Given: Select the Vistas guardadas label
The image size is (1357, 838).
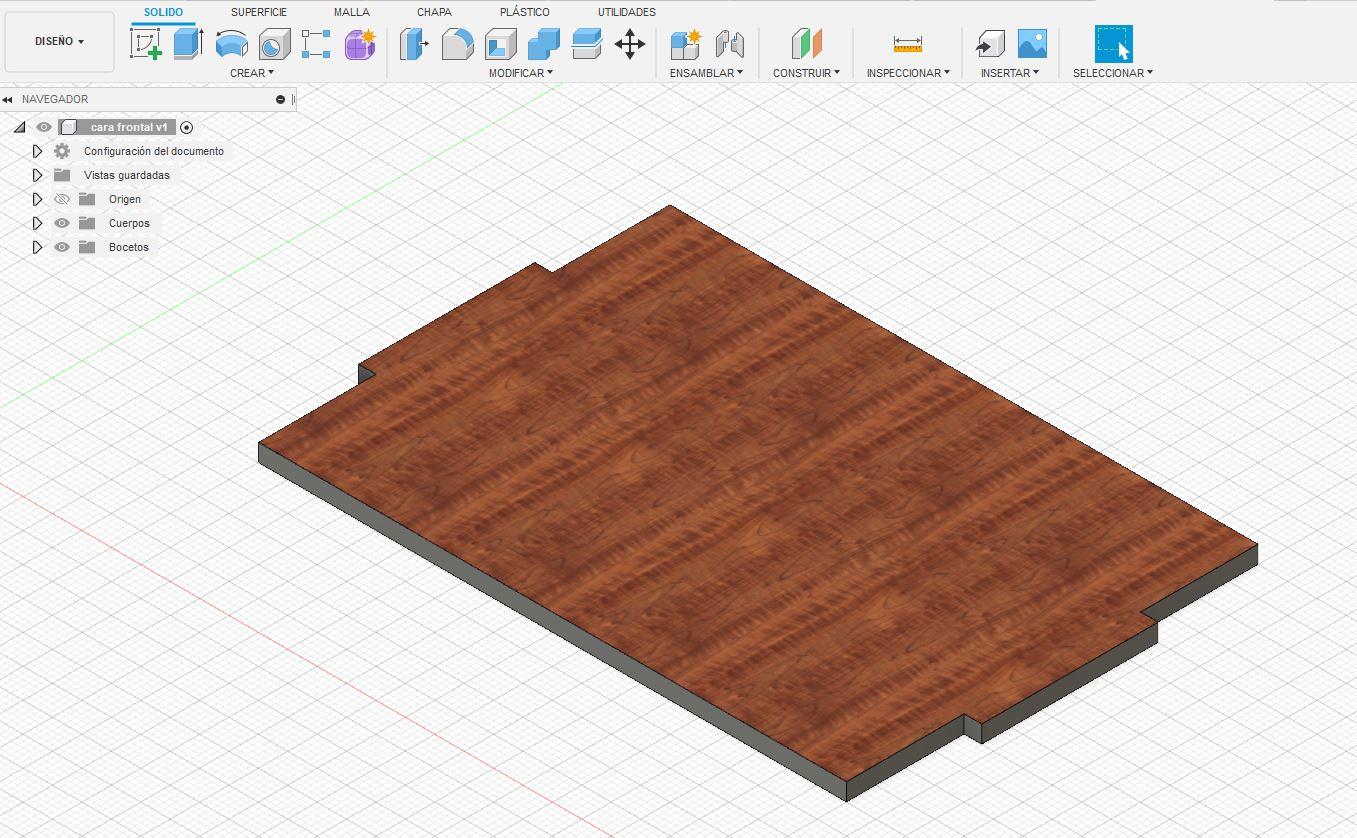Looking at the screenshot, I should pyautogui.click(x=127, y=175).
